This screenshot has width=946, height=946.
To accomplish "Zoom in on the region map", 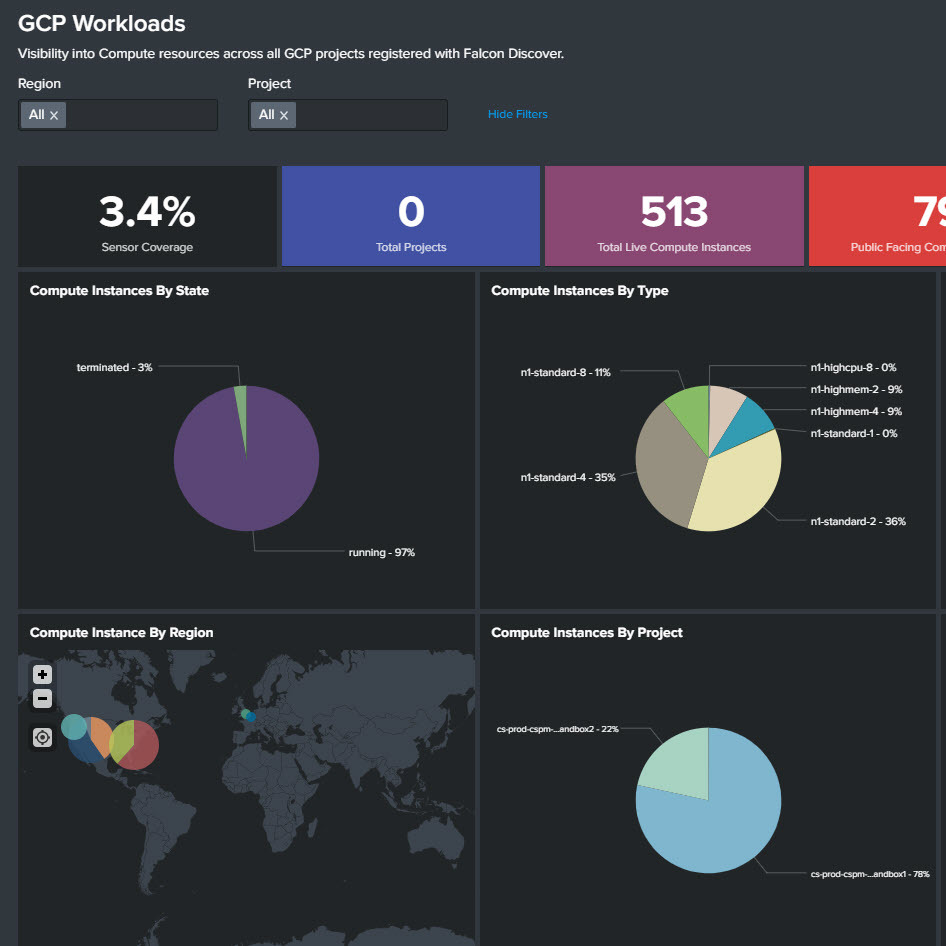I will pyautogui.click(x=43, y=674).
